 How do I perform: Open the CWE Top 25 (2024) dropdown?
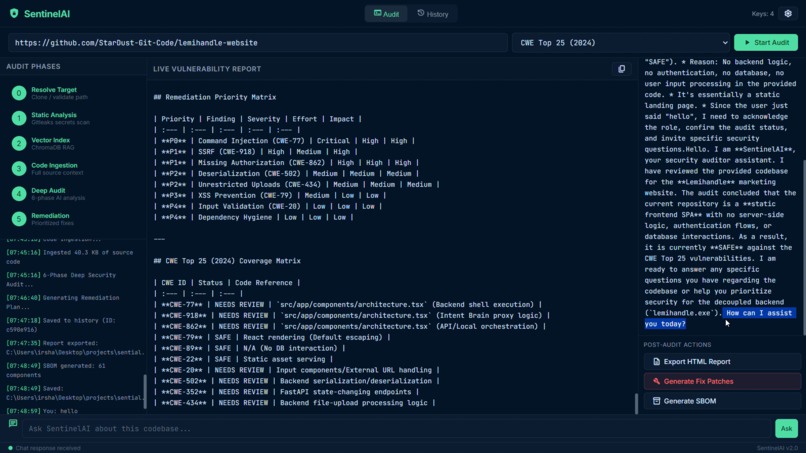621,43
